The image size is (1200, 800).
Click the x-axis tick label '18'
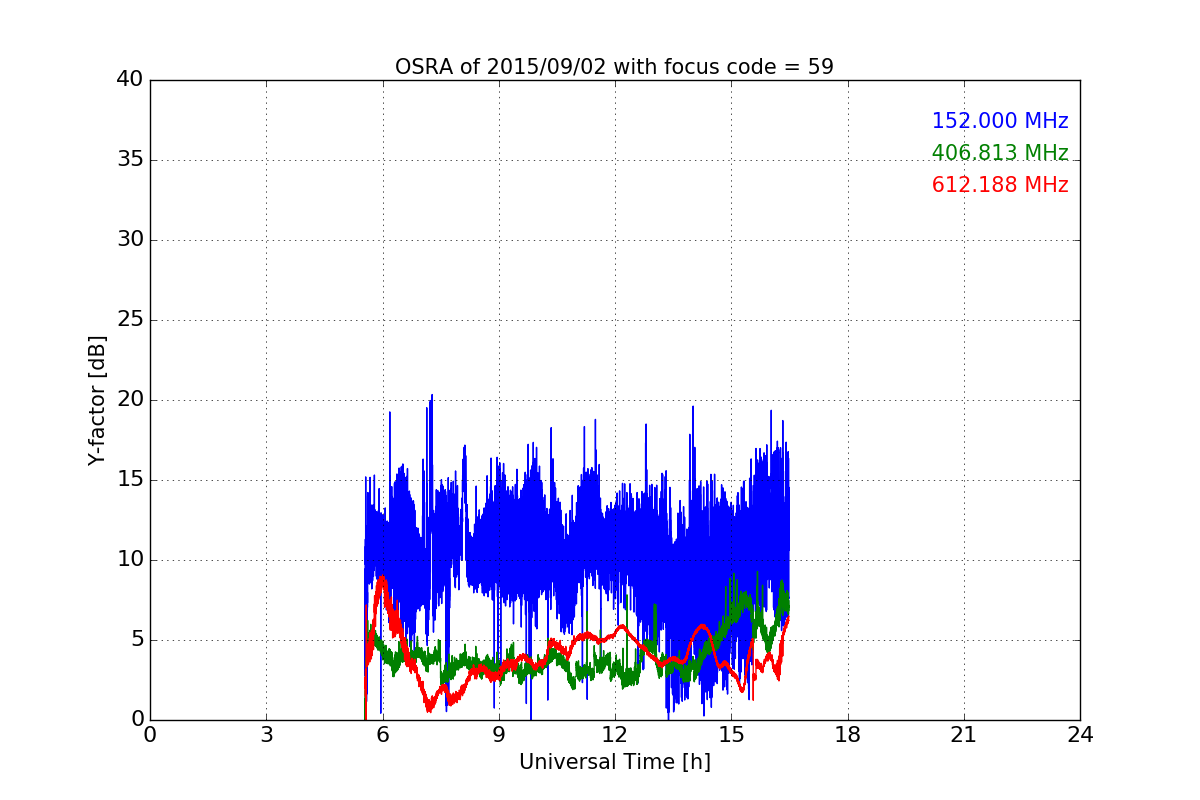pyautogui.click(x=848, y=735)
